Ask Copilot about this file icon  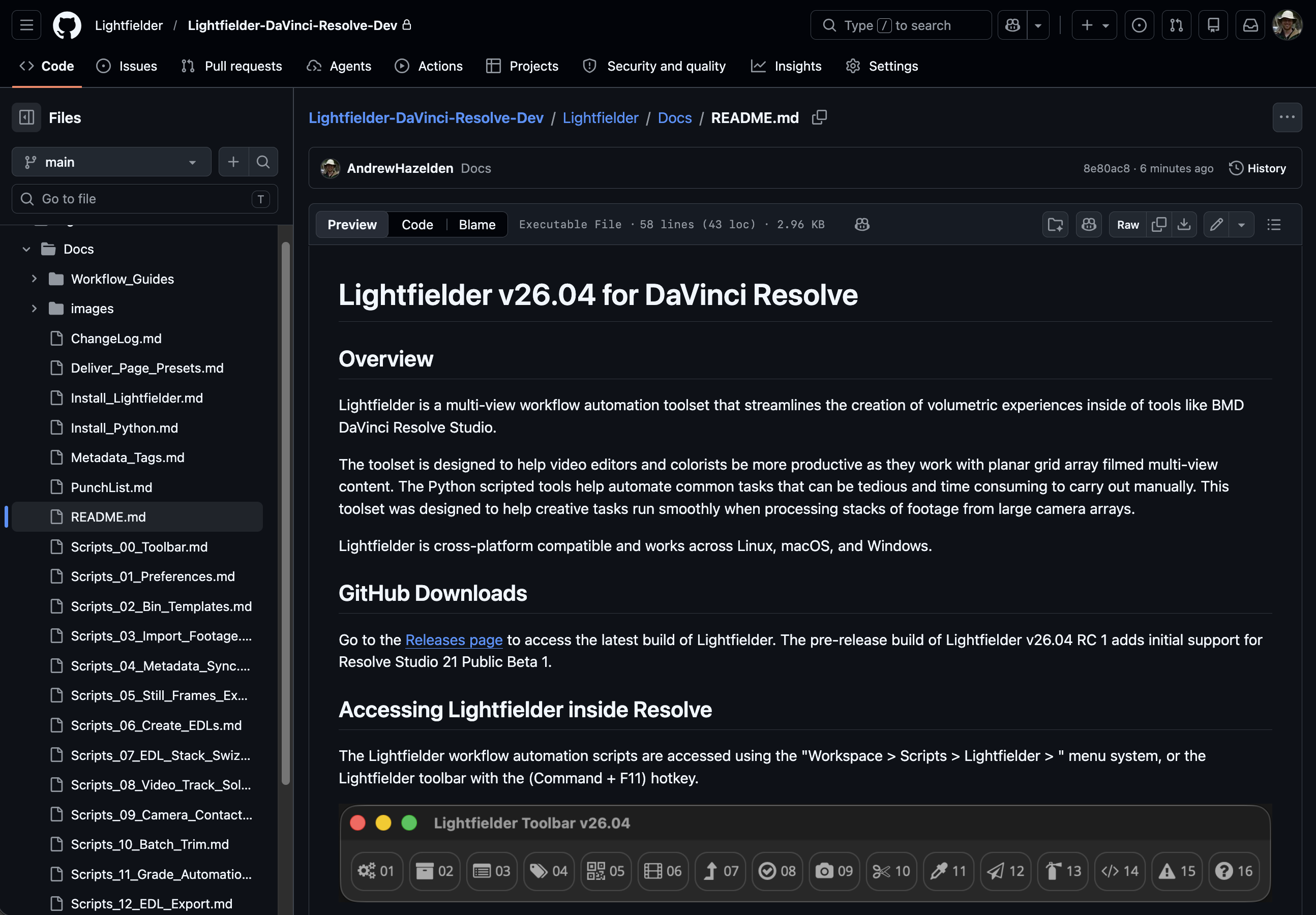(1089, 225)
